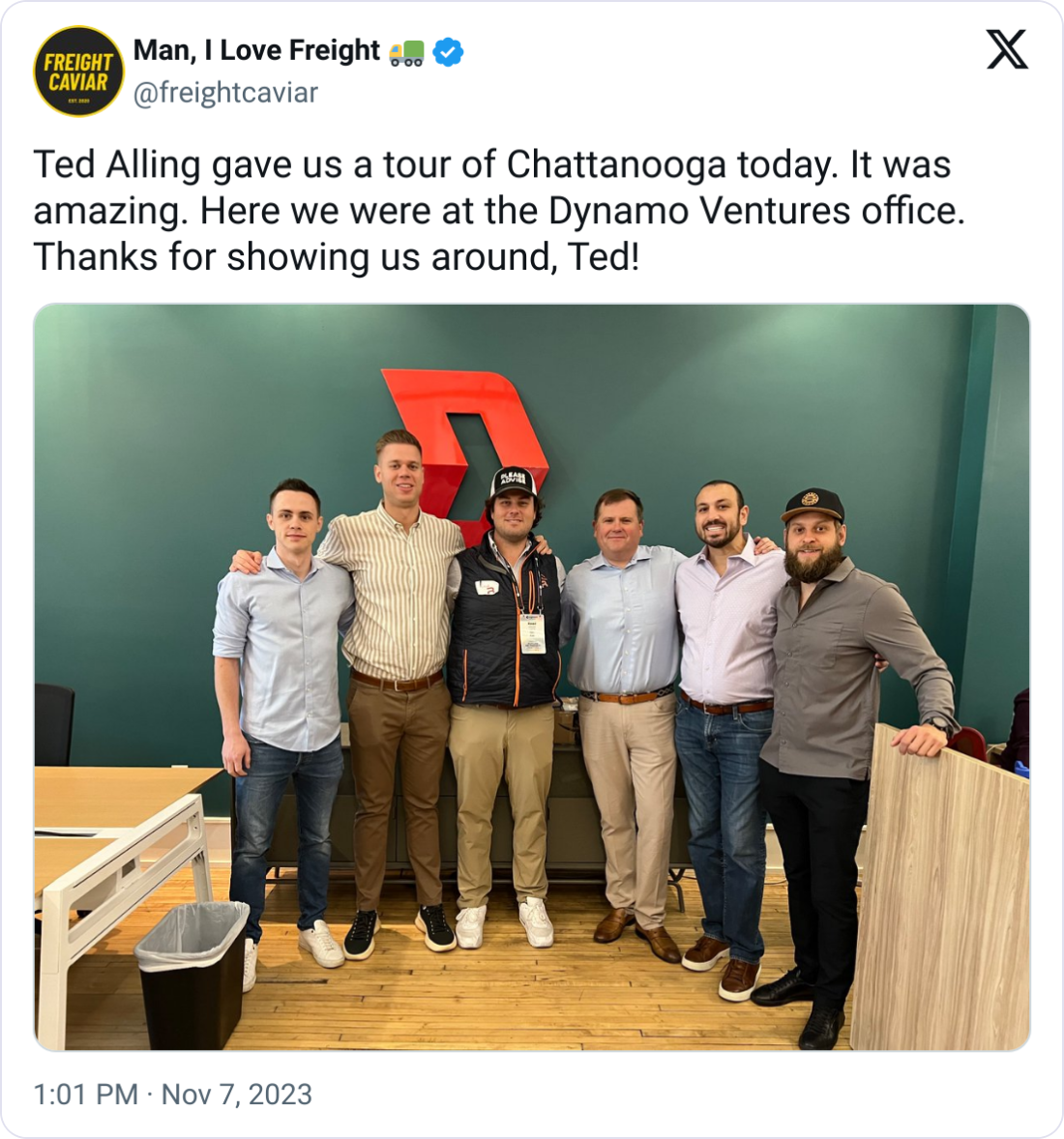
Task: Click the 1:01 PM timestamp
Action: point(86,1094)
